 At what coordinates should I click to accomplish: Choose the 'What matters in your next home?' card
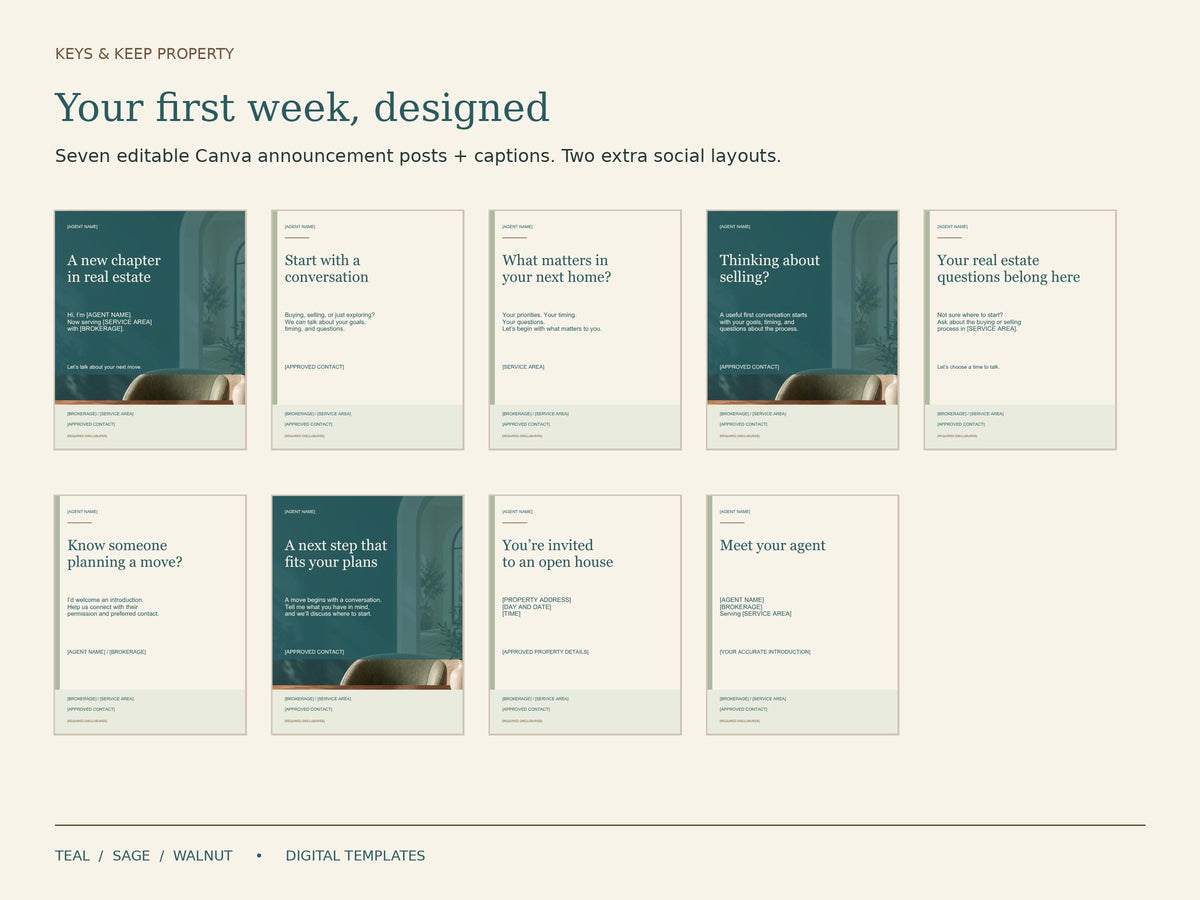pyautogui.click(x=585, y=330)
